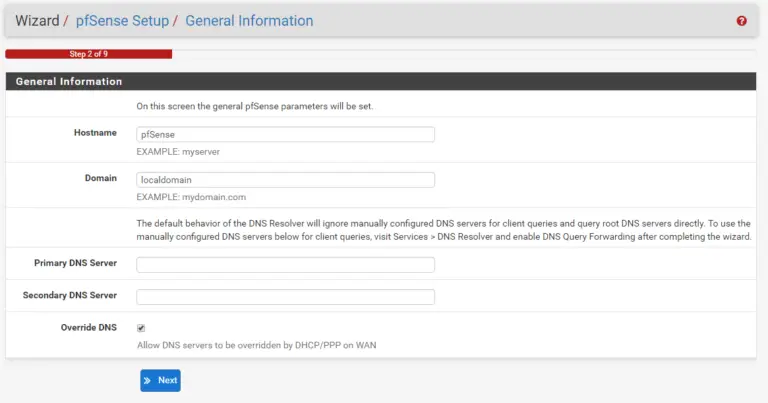Open the red help question mark icon

pos(742,21)
